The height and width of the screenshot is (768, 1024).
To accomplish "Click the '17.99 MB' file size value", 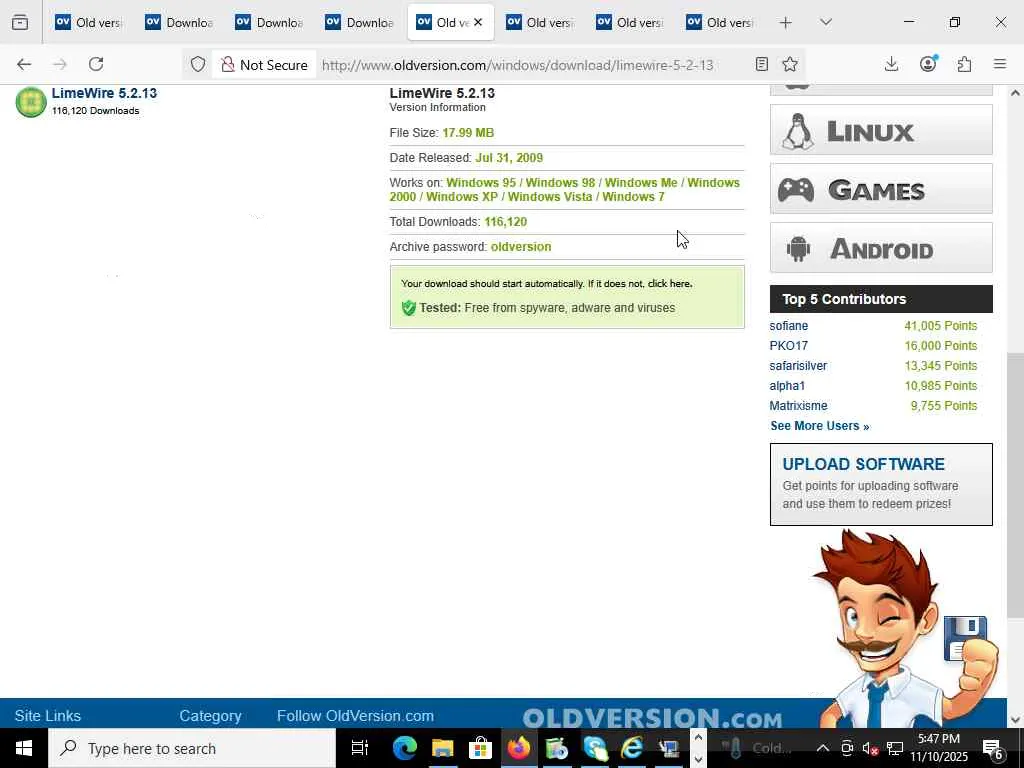I will click(x=468, y=133).
